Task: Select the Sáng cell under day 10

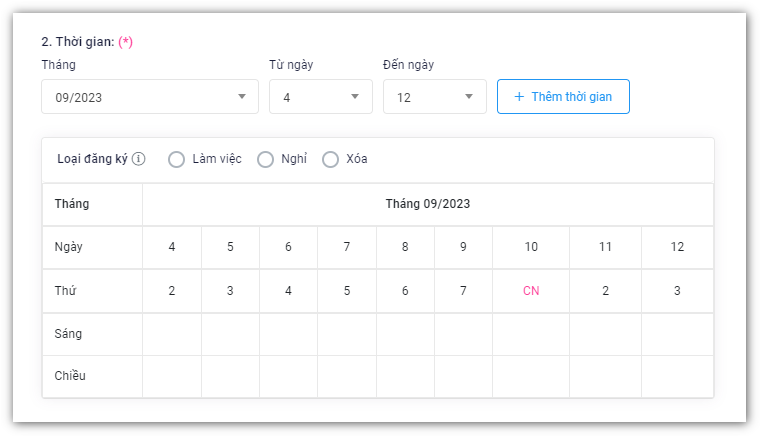Action: point(531,334)
